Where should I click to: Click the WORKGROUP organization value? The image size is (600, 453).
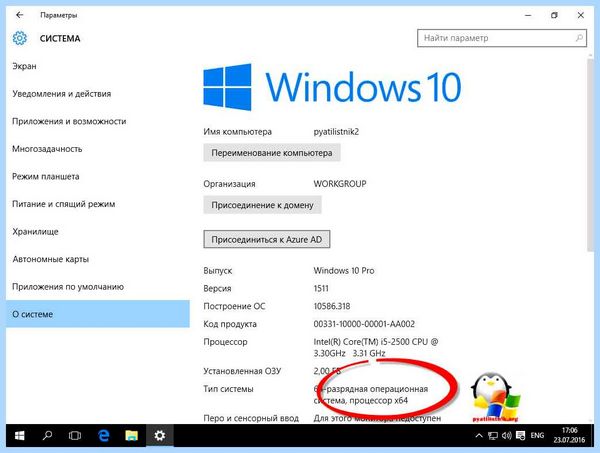(x=340, y=184)
